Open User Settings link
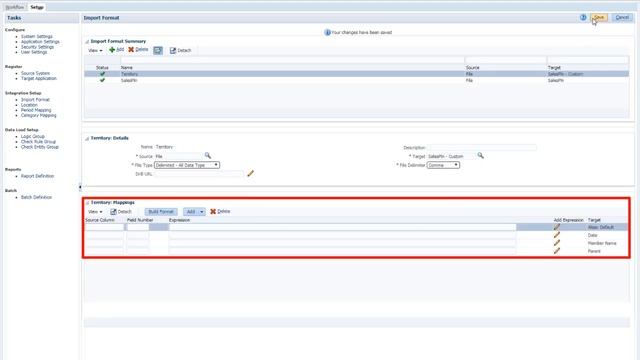 click(34, 52)
